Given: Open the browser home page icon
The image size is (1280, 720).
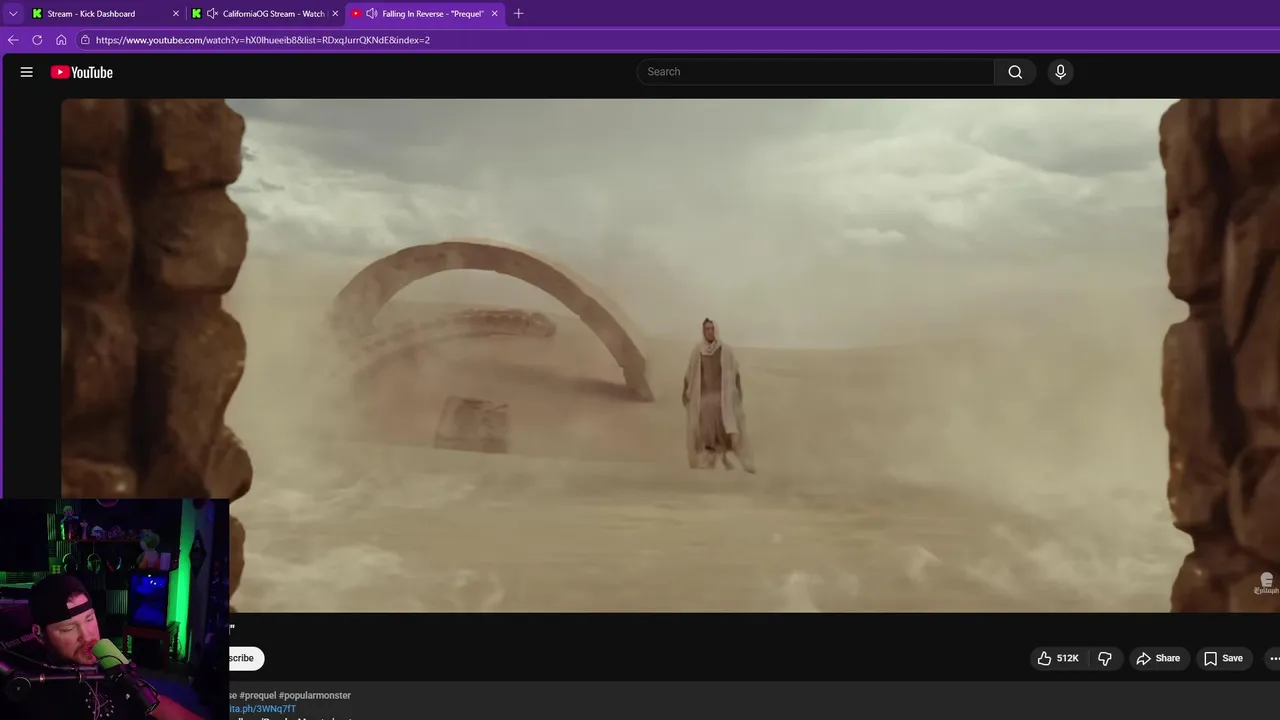Looking at the screenshot, I should [61, 40].
